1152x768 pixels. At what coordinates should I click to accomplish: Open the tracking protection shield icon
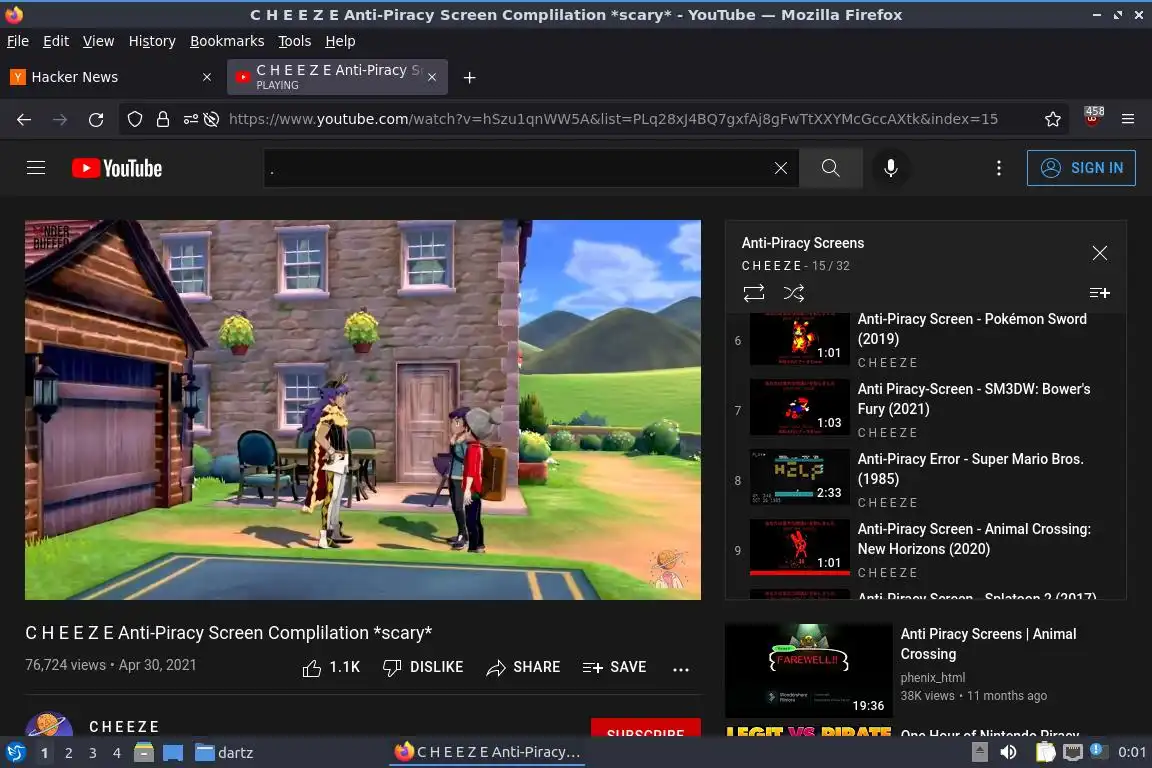point(134,119)
